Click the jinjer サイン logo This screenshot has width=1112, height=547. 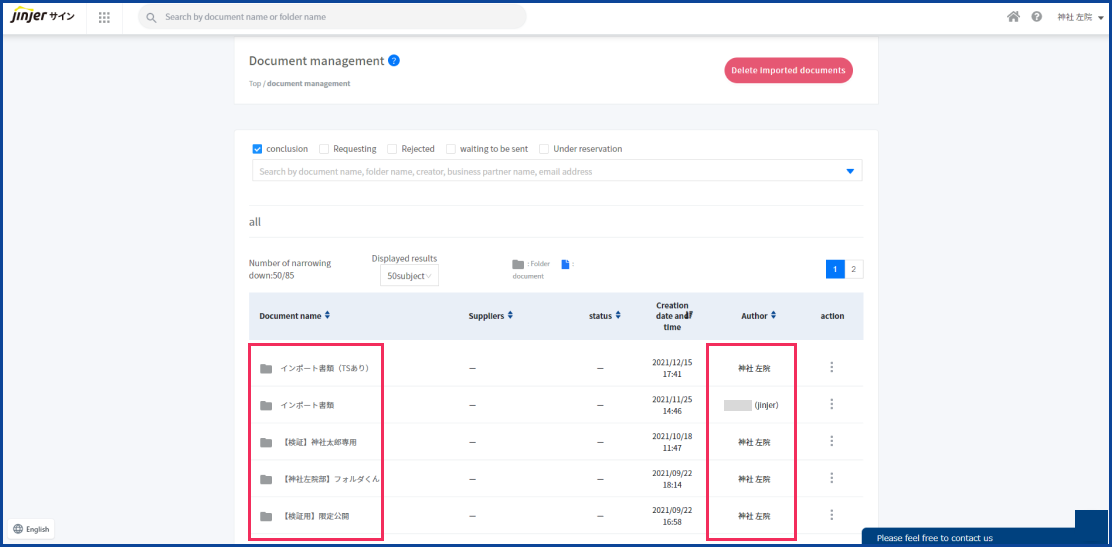pyautogui.click(x=42, y=17)
